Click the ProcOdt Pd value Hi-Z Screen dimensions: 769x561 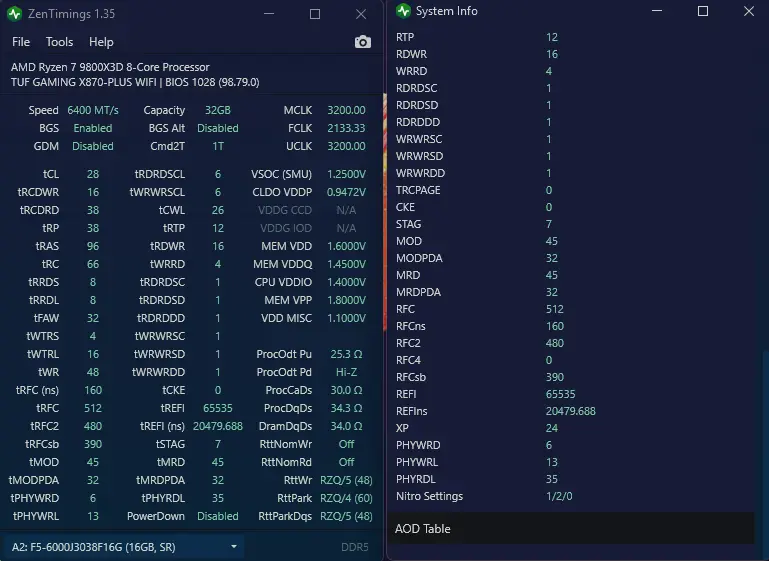[346, 372]
